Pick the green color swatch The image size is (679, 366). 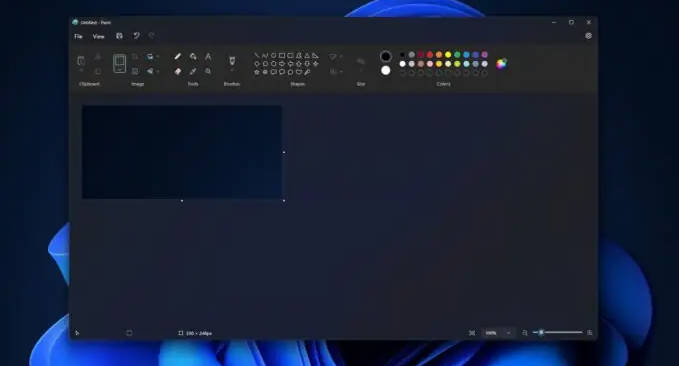coord(457,55)
